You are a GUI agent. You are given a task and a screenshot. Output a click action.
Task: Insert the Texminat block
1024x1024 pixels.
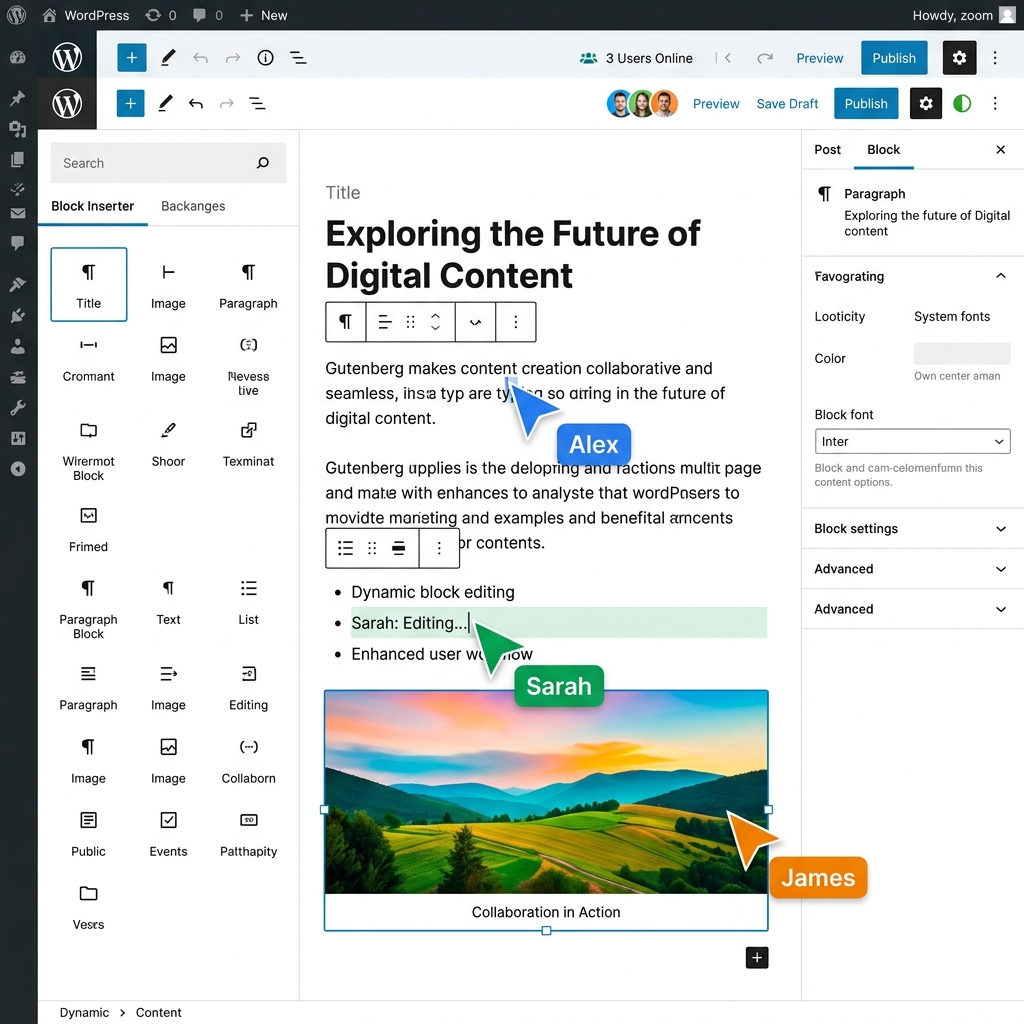click(x=248, y=444)
